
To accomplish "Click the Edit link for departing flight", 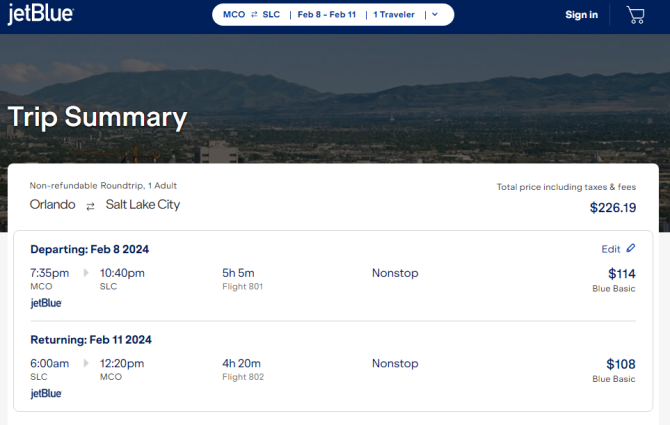I will (611, 249).
